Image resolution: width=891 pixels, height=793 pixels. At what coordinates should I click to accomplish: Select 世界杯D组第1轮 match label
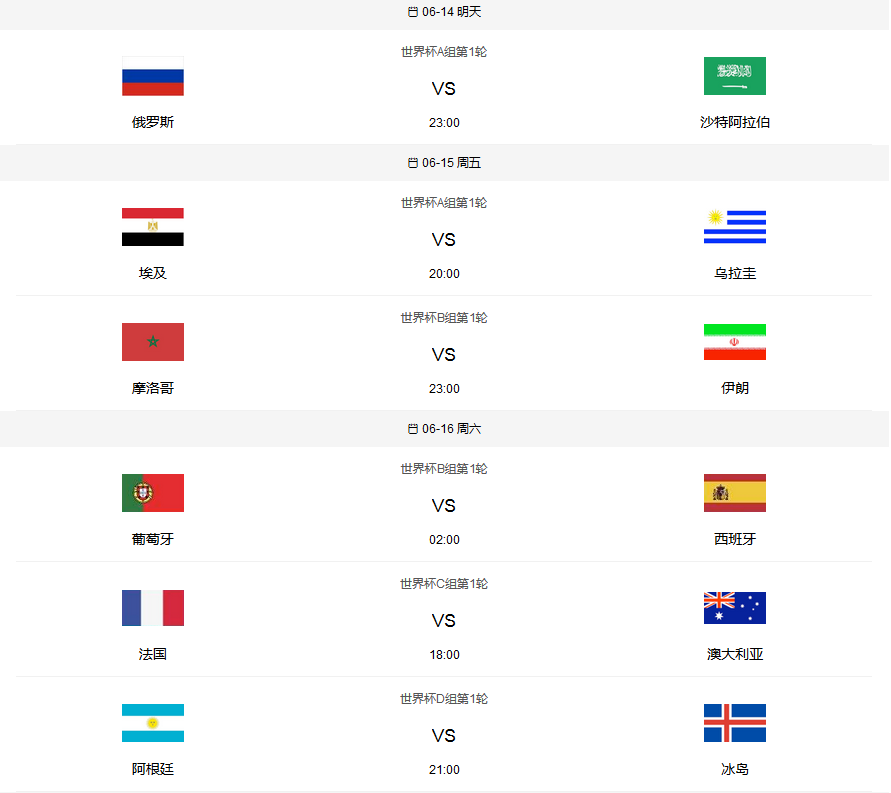444,699
